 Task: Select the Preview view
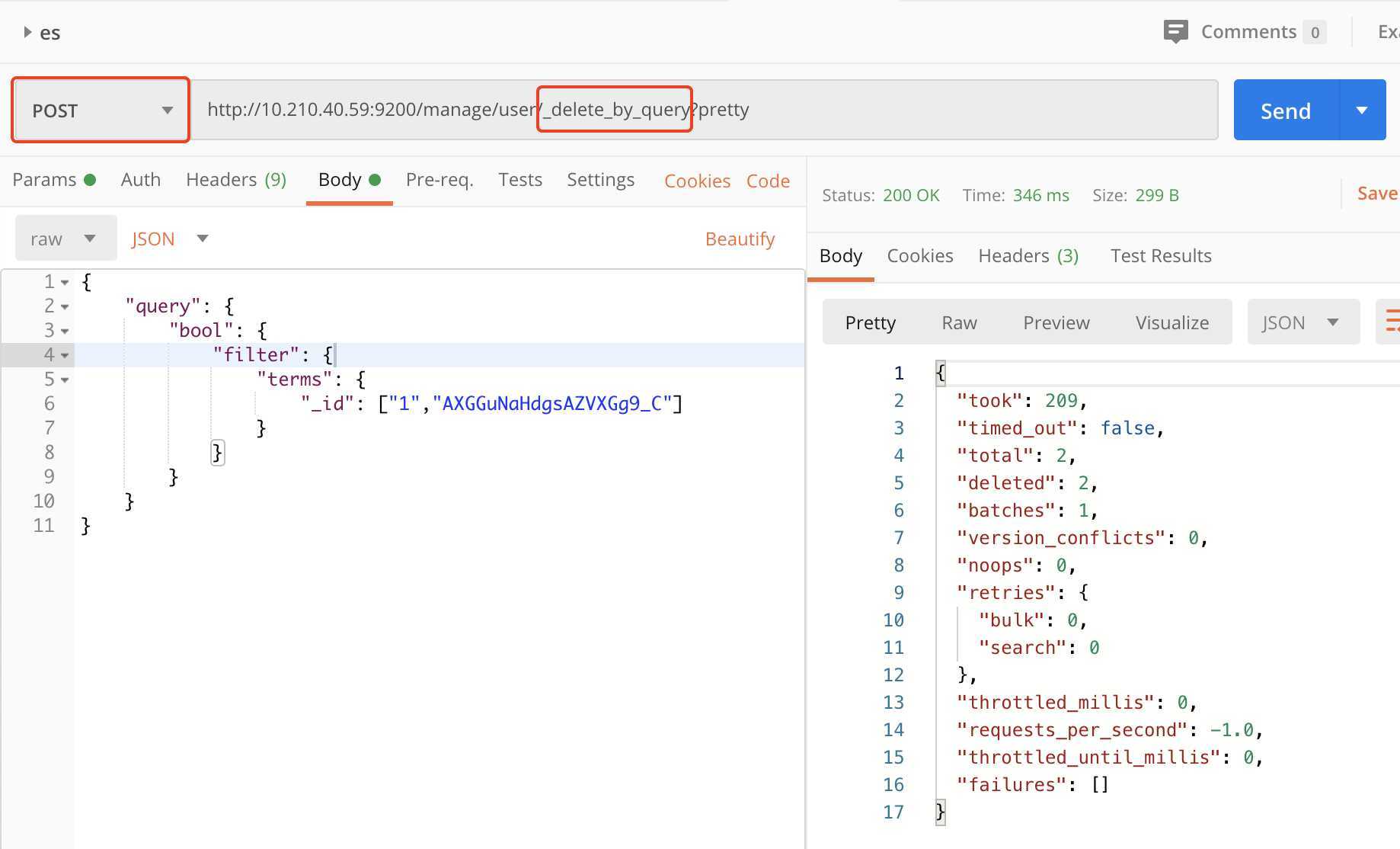(1056, 322)
